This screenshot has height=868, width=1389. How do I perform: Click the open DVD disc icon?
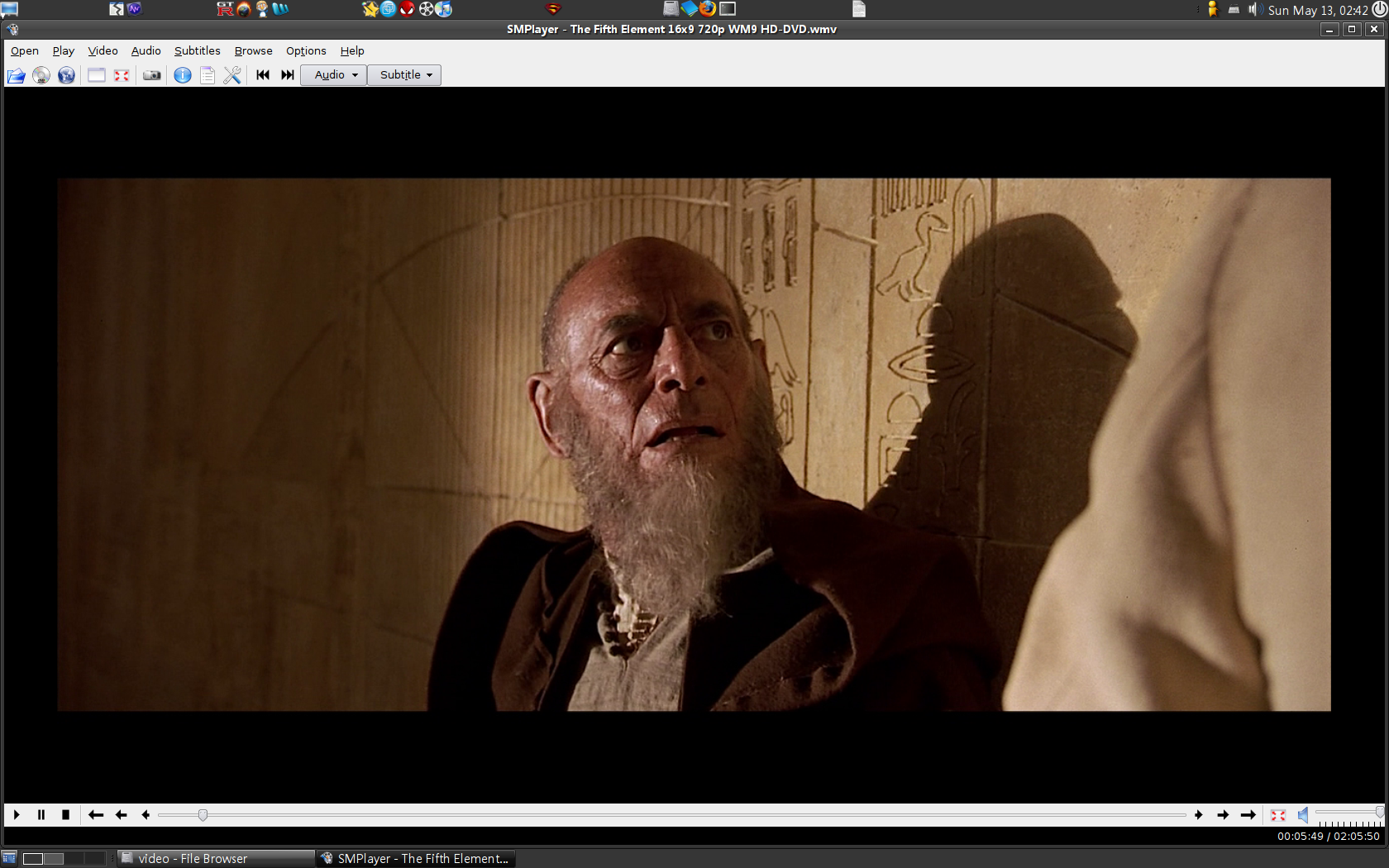(41, 75)
